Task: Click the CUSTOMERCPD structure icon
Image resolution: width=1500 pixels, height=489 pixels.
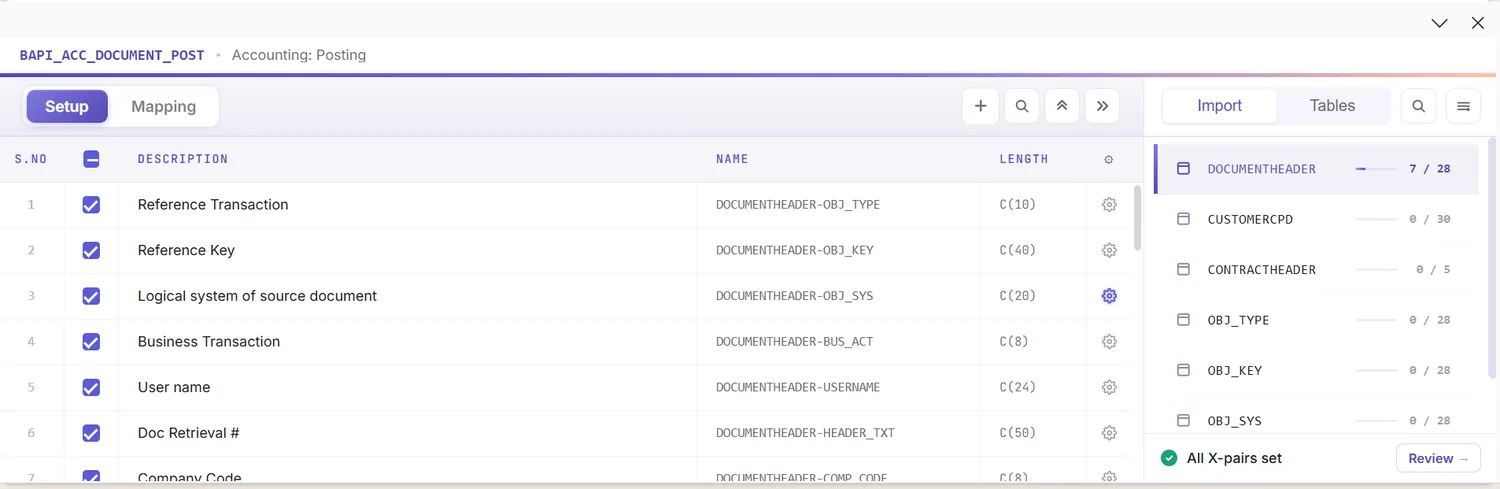Action: 1183,219
